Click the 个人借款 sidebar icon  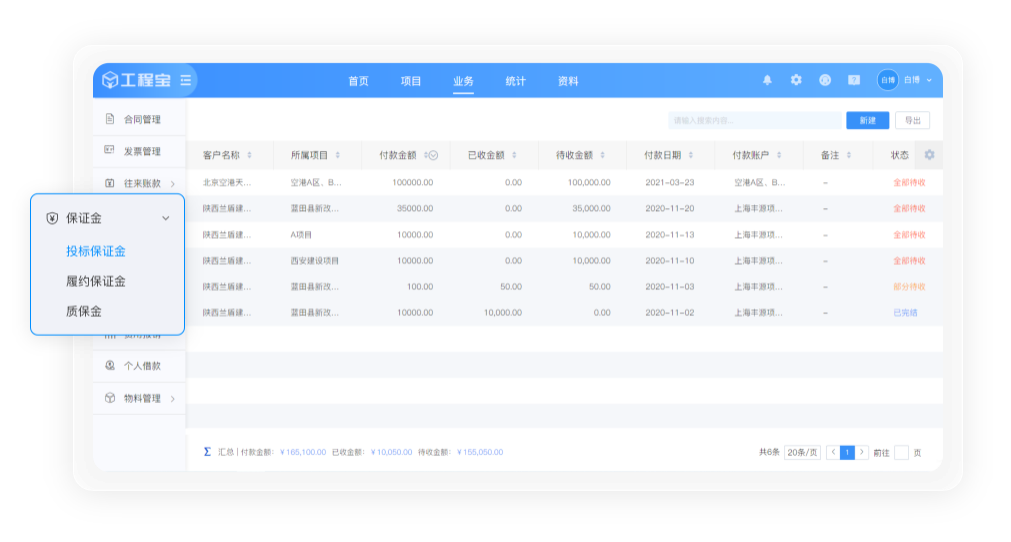pyautogui.click(x=110, y=365)
